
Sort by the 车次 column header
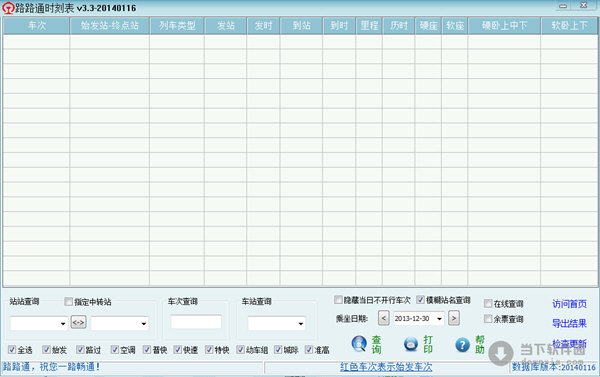(x=37, y=26)
